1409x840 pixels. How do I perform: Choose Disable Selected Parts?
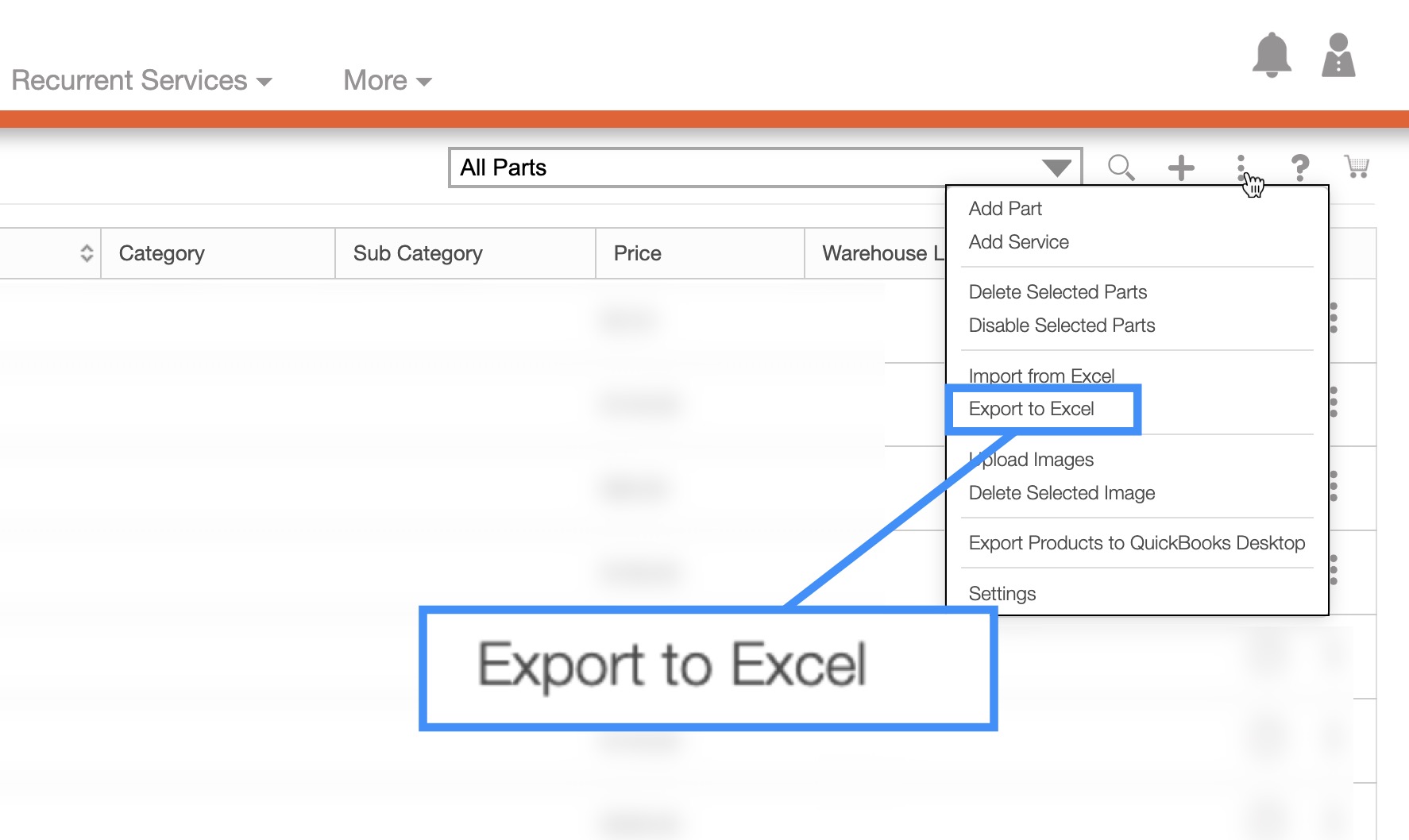tap(1061, 326)
